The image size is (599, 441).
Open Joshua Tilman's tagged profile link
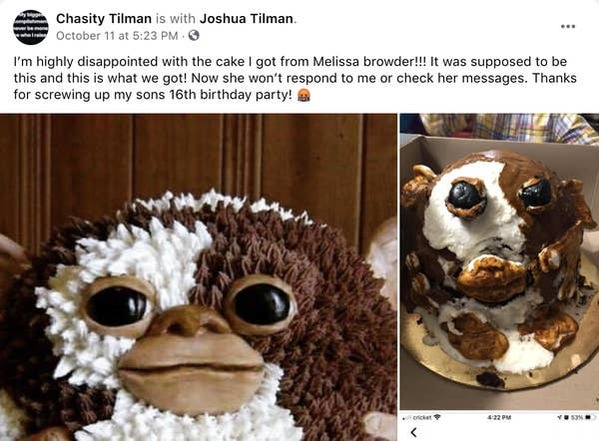[x=246, y=18]
